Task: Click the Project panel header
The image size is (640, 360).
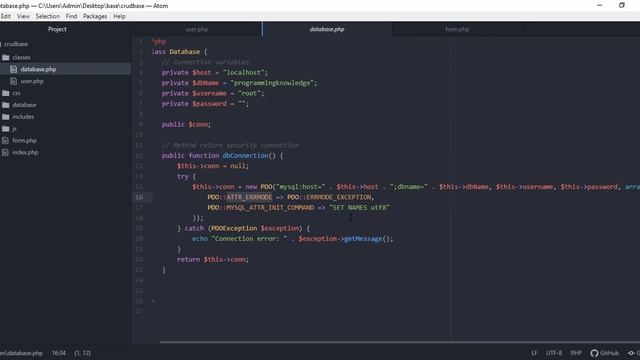Action: click(57, 29)
